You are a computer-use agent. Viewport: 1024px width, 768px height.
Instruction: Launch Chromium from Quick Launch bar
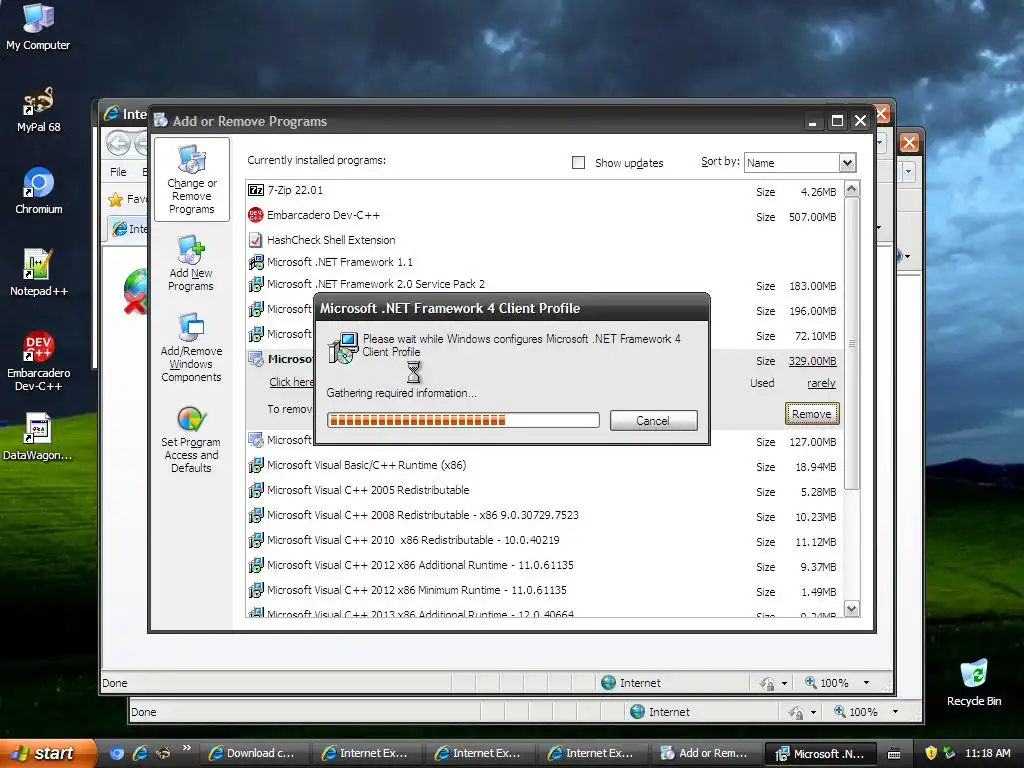click(117, 753)
